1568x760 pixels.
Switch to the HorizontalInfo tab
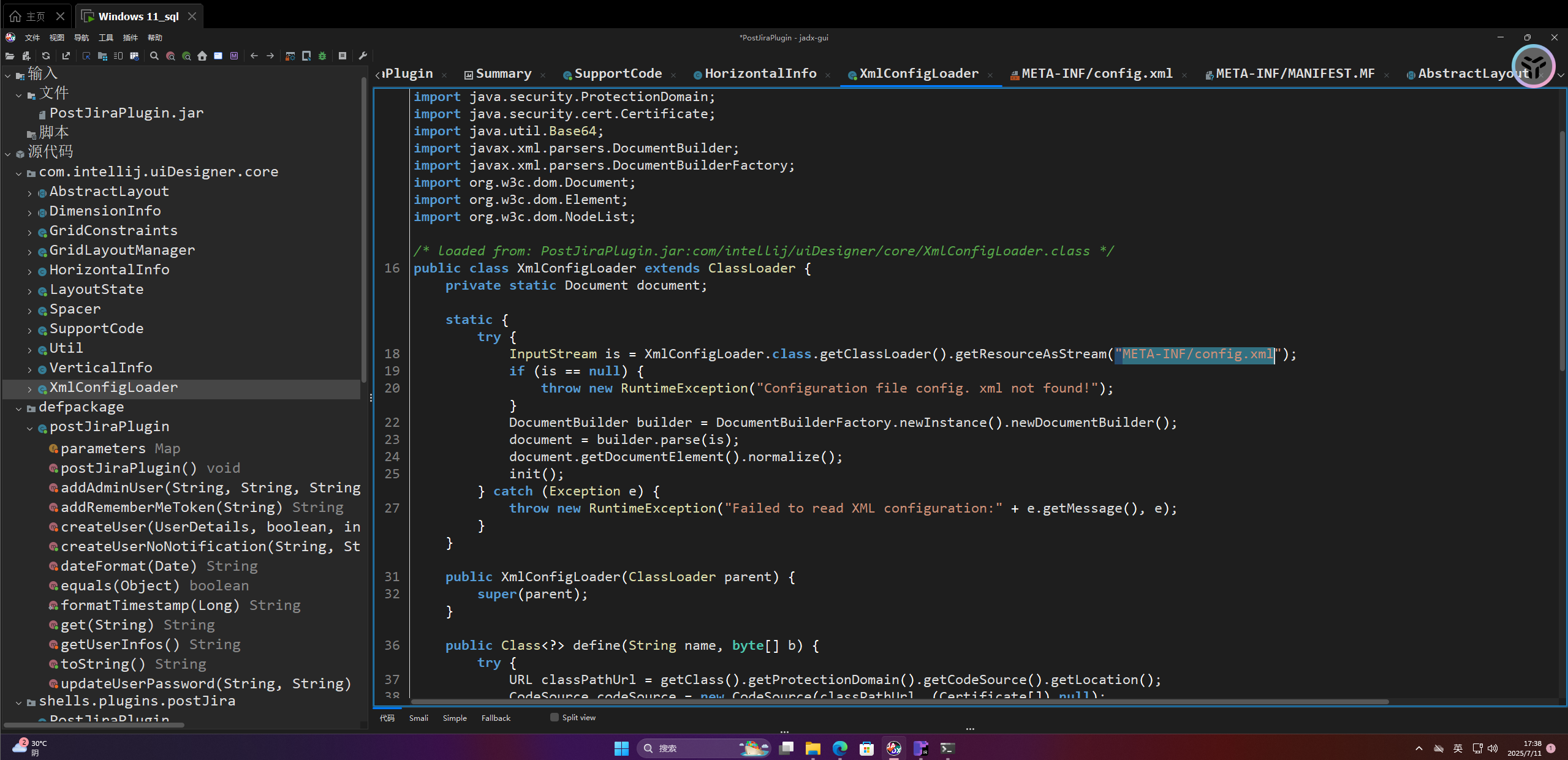760,73
